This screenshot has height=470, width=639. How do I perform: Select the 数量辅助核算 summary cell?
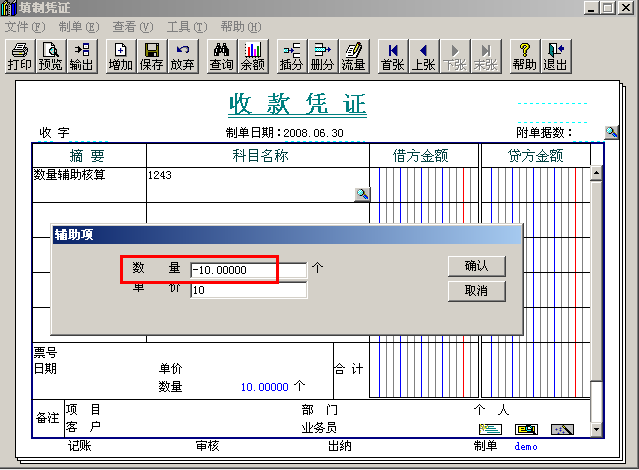89,185
